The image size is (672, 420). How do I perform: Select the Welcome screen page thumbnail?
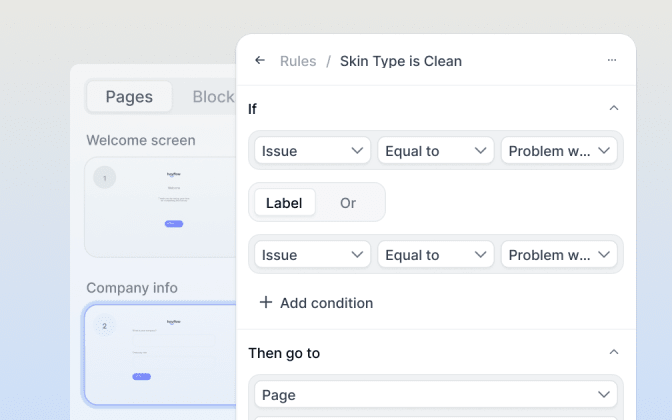[x=160, y=207]
